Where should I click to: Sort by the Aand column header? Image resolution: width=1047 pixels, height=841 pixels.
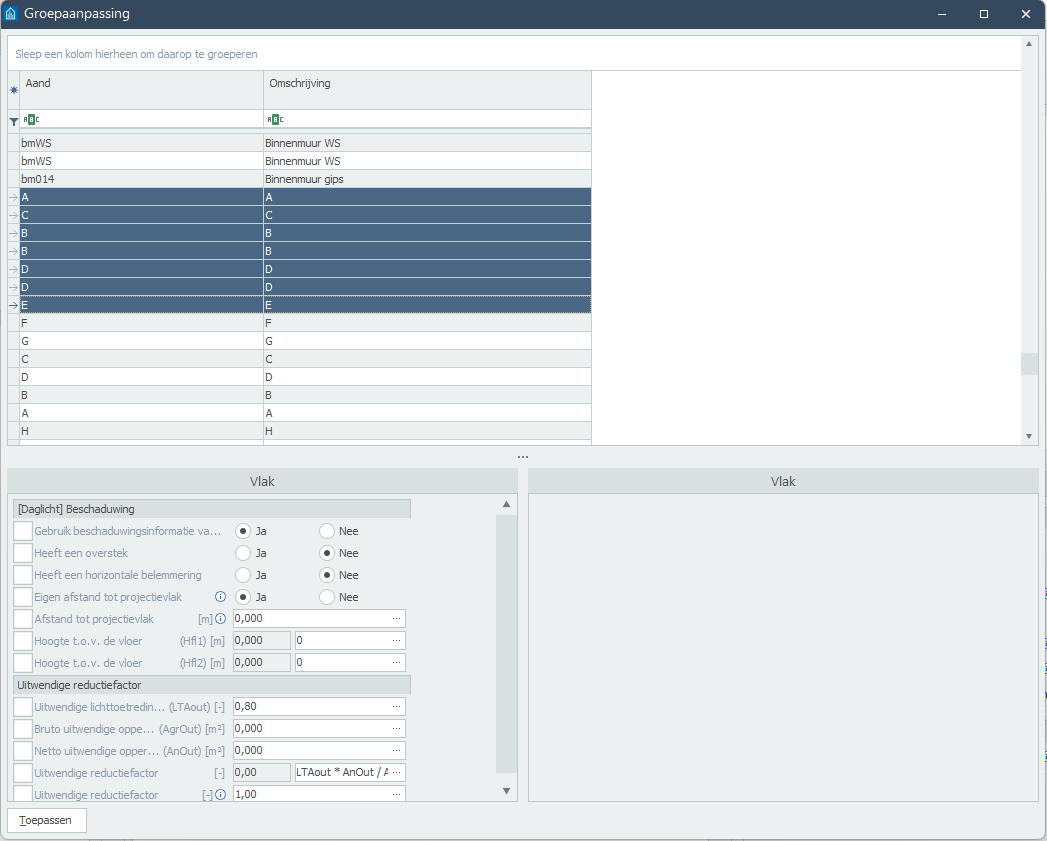coord(140,84)
